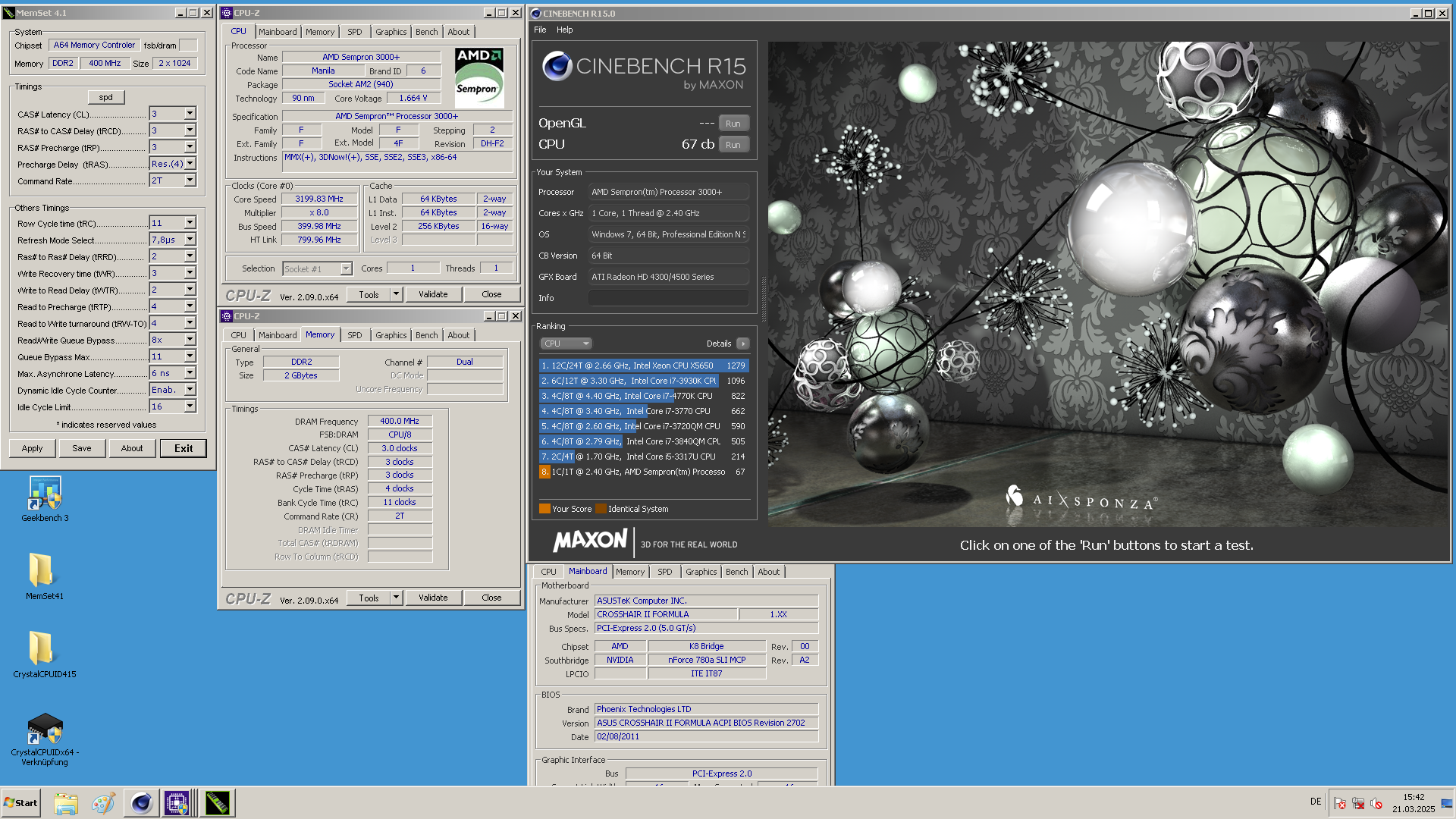This screenshot has width=1456, height=819.
Task: Open About tab in top CPU-Z window
Action: [x=459, y=32]
